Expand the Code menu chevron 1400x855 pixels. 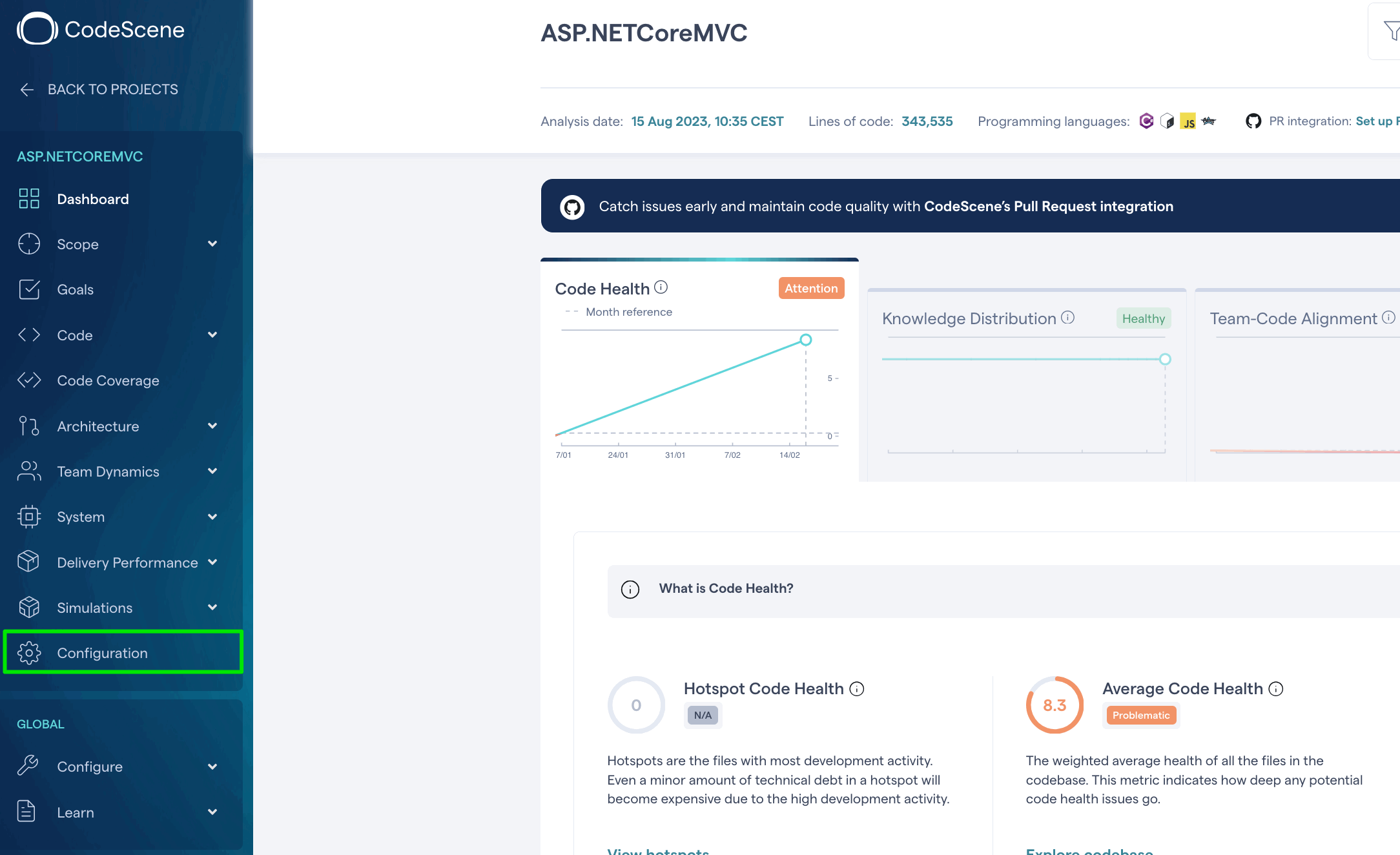[x=212, y=335]
